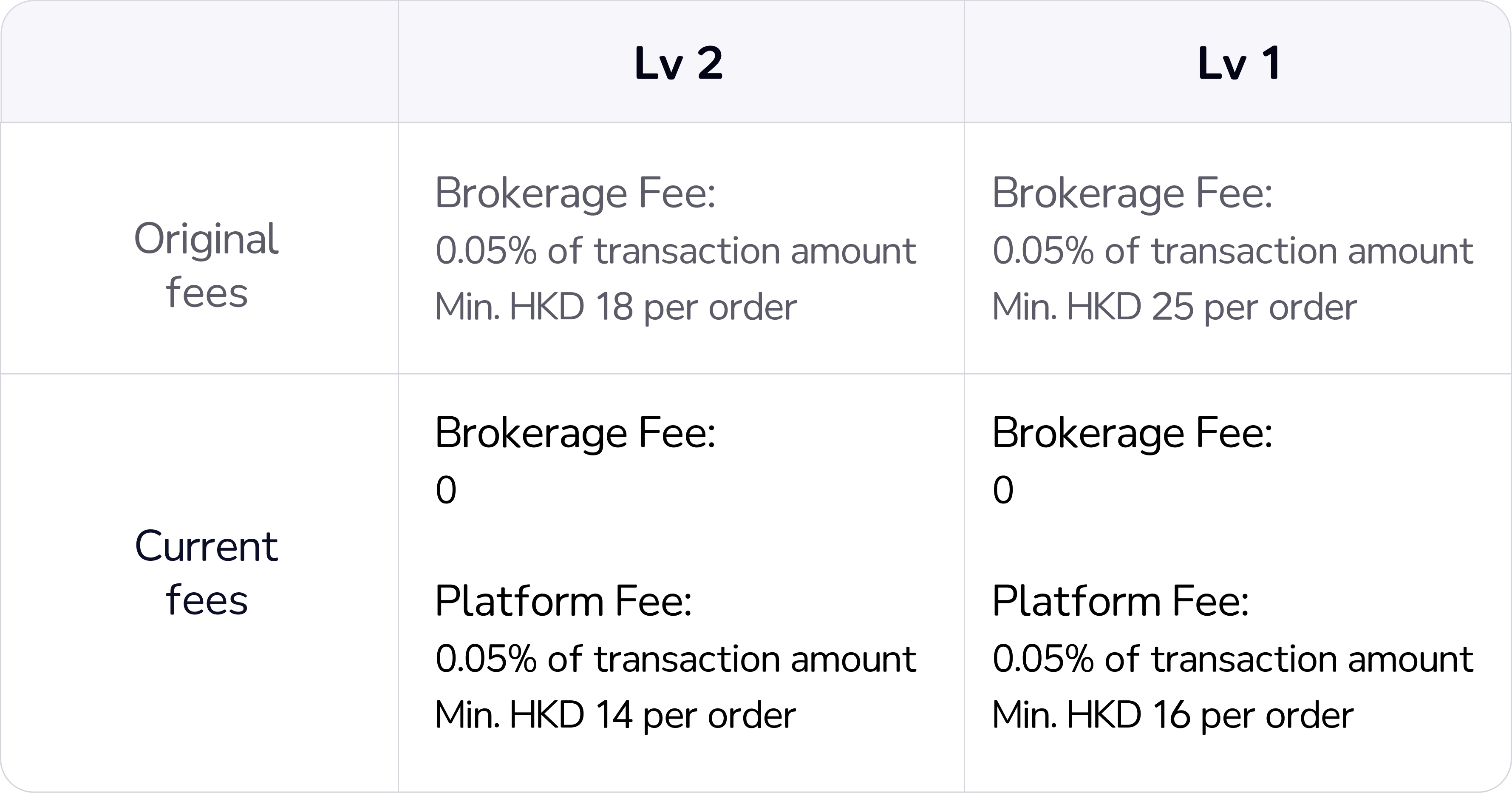Viewport: 1512px width, 793px height.
Task: Click Lv 2 platform fee 0.05% transaction text
Action: tap(675, 659)
